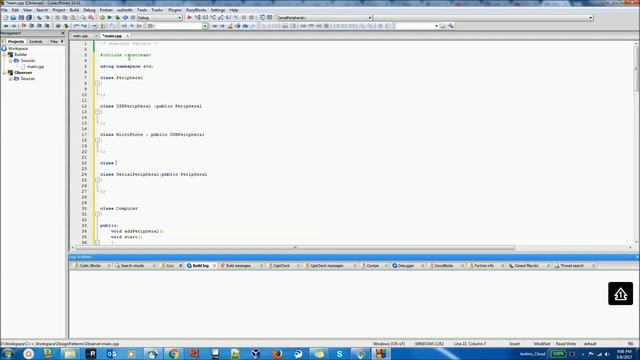Switch to the Thread search log tab
This screenshot has width=640, height=360.
pyautogui.click(x=572, y=266)
